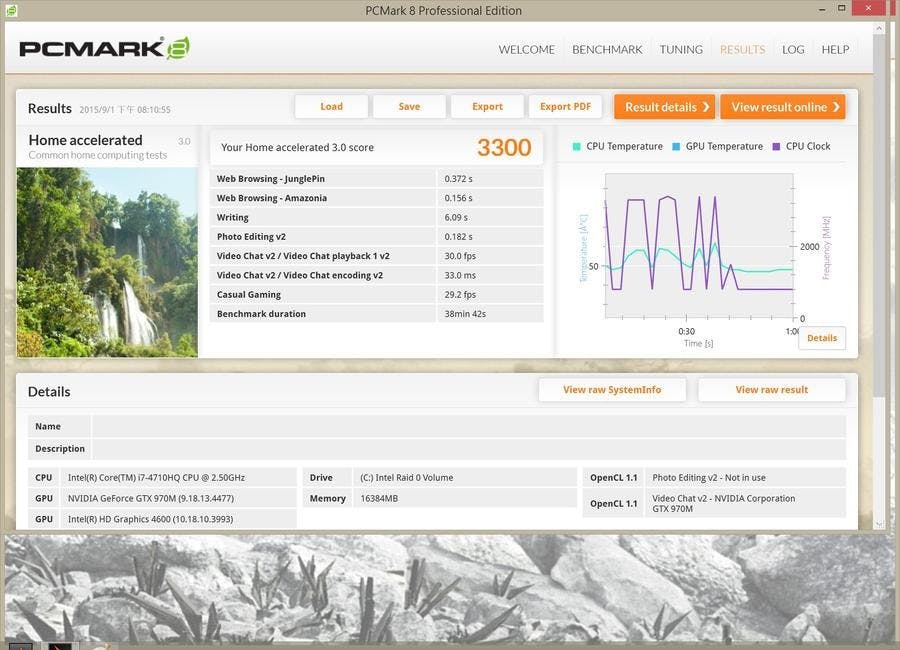The width and height of the screenshot is (900, 650).
Task: Open the HELP tab
Action: [x=835, y=49]
